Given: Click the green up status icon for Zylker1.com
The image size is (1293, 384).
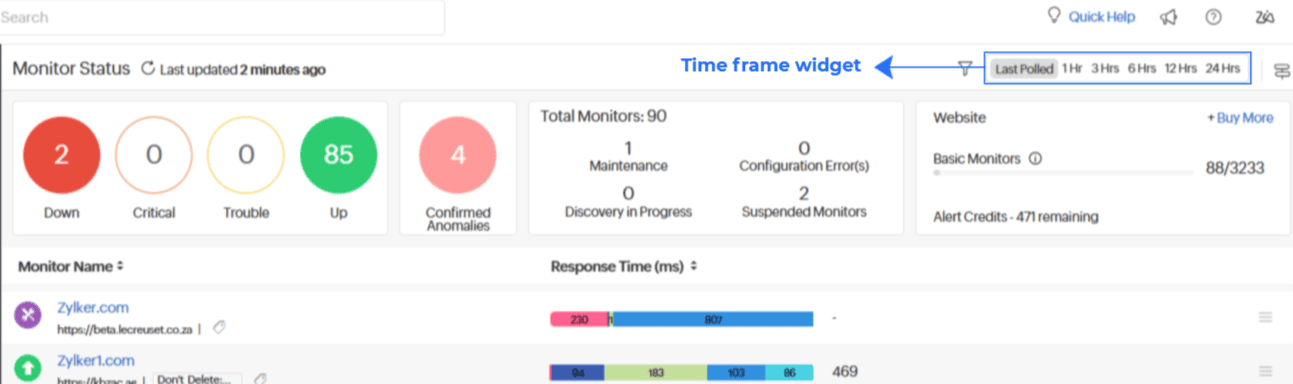Looking at the screenshot, I should tap(27, 369).
